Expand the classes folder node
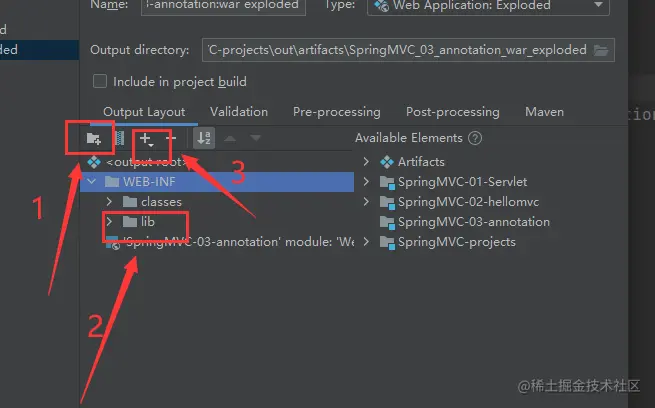The image size is (655, 408). pyautogui.click(x=109, y=202)
